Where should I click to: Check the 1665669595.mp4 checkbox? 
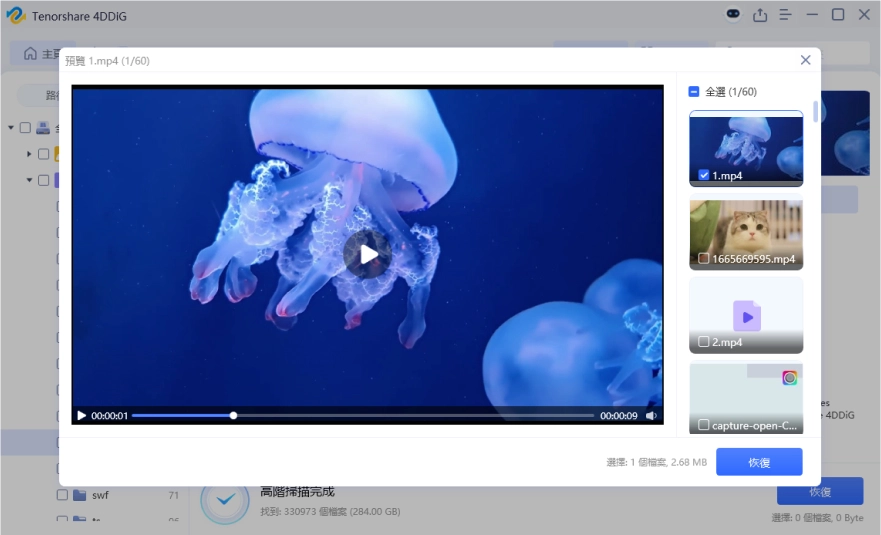coord(704,259)
